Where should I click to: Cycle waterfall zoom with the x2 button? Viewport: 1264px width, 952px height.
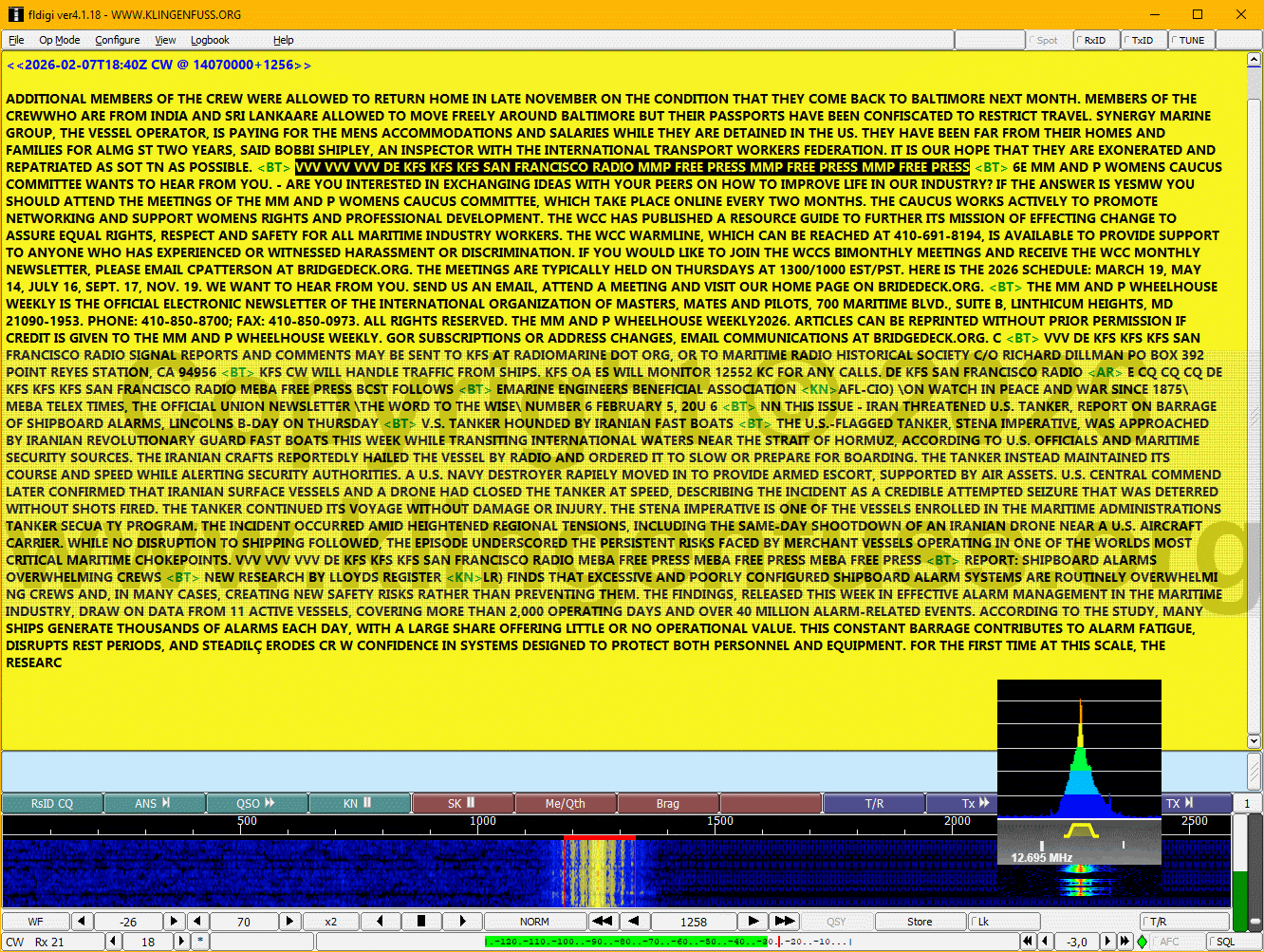click(x=330, y=921)
